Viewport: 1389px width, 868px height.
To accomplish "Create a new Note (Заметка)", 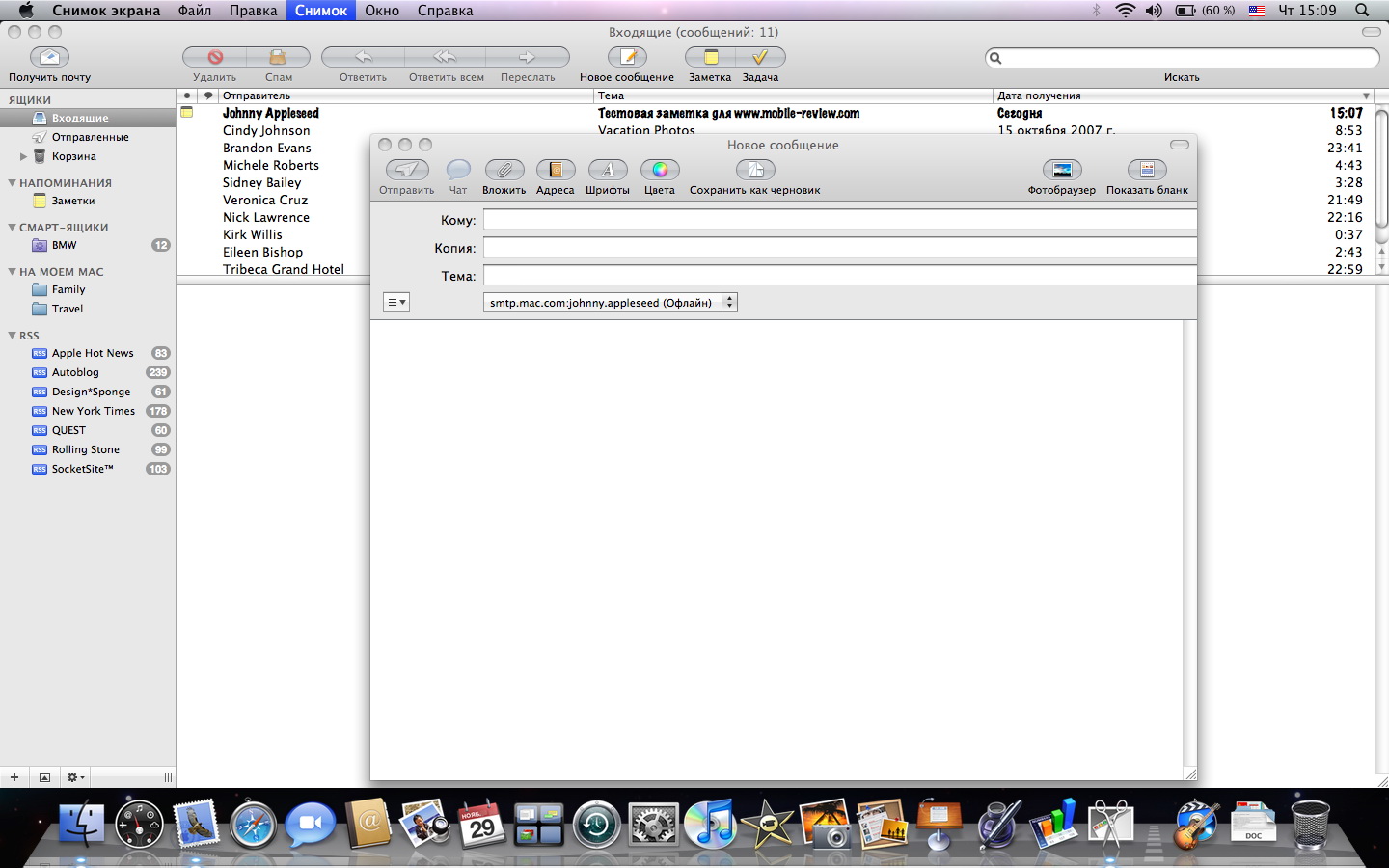I will 711,57.
